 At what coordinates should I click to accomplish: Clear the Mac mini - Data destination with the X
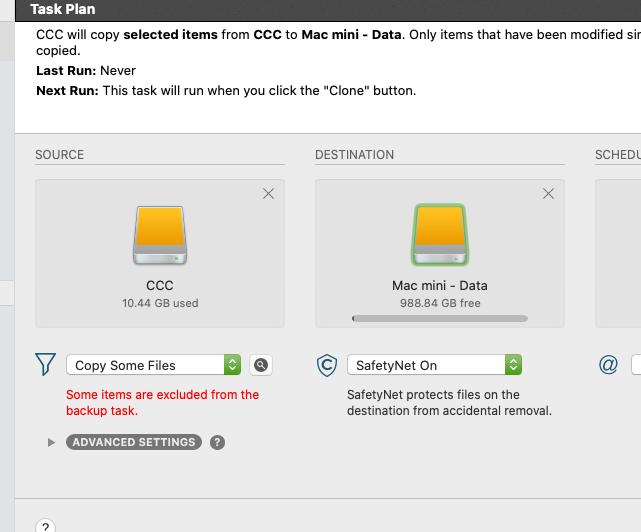point(549,194)
